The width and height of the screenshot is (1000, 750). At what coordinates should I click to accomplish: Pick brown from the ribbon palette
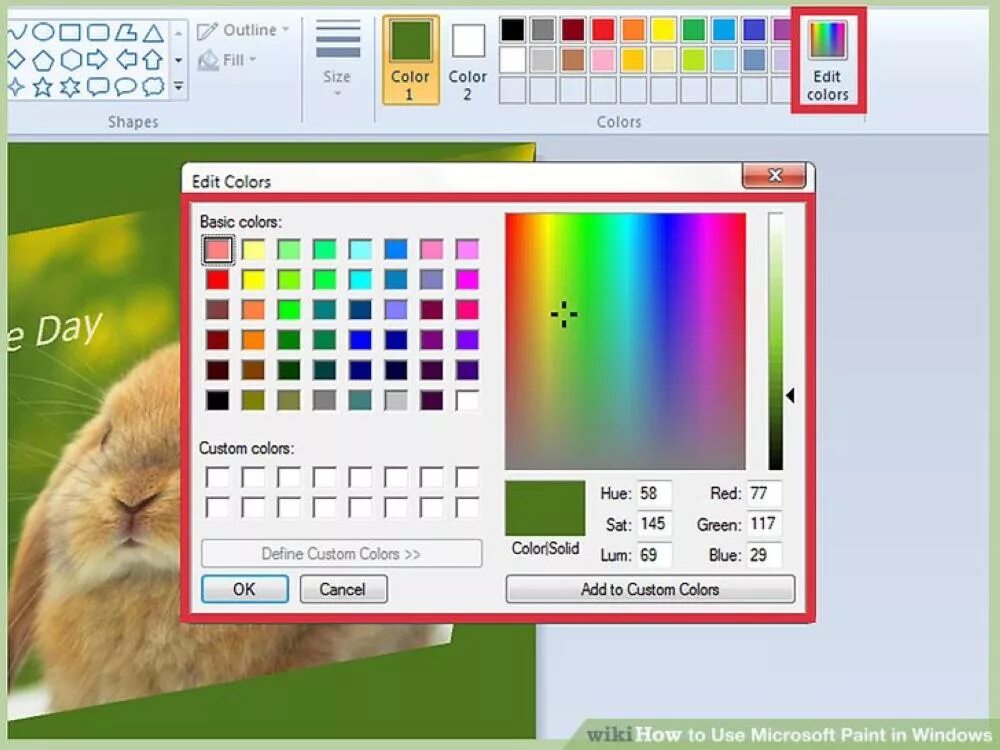pyautogui.click(x=573, y=60)
